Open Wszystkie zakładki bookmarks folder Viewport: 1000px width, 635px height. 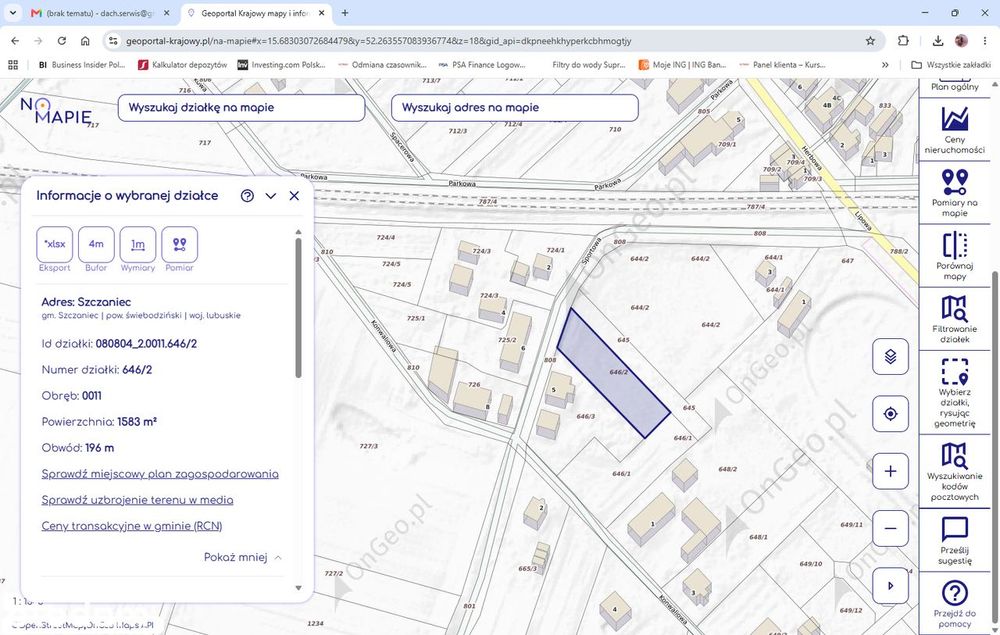(x=951, y=64)
